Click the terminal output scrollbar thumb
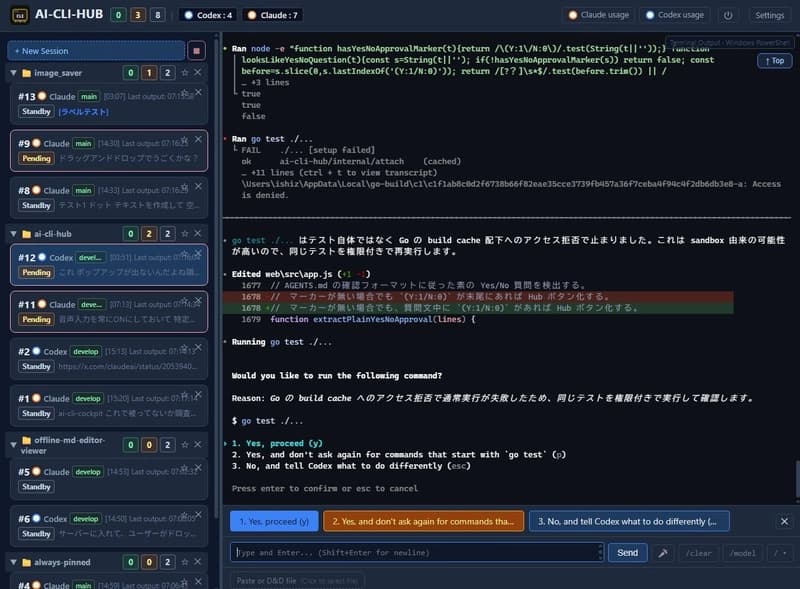The height and width of the screenshot is (589, 800). 796,479
